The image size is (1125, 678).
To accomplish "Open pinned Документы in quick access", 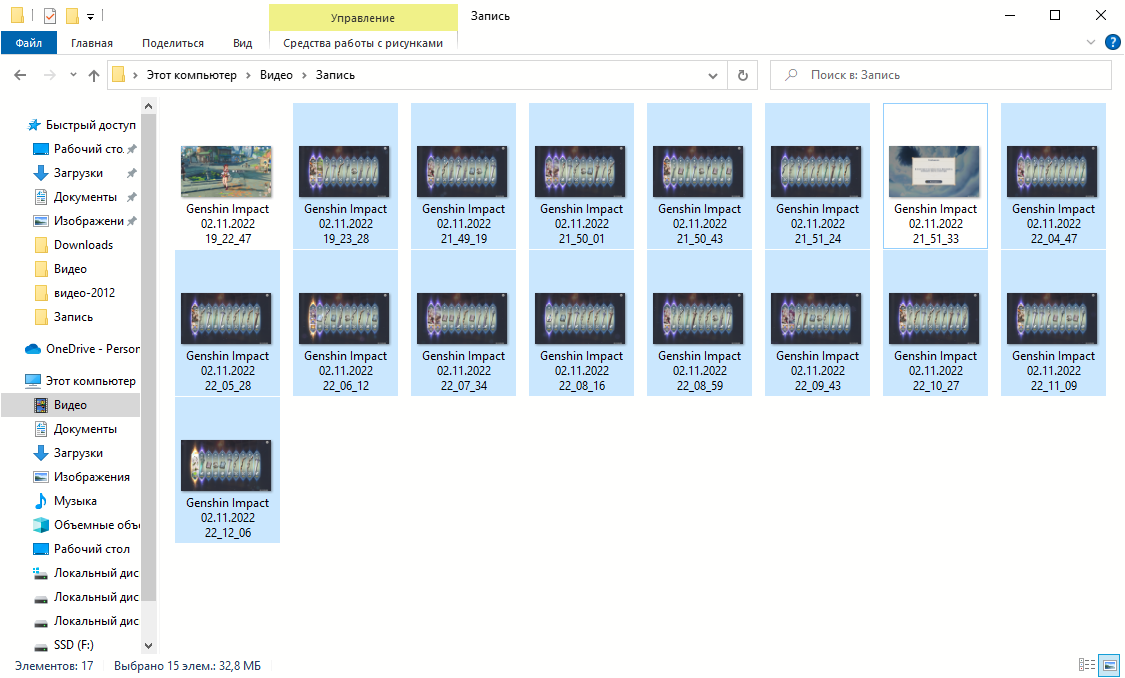I will (85, 197).
